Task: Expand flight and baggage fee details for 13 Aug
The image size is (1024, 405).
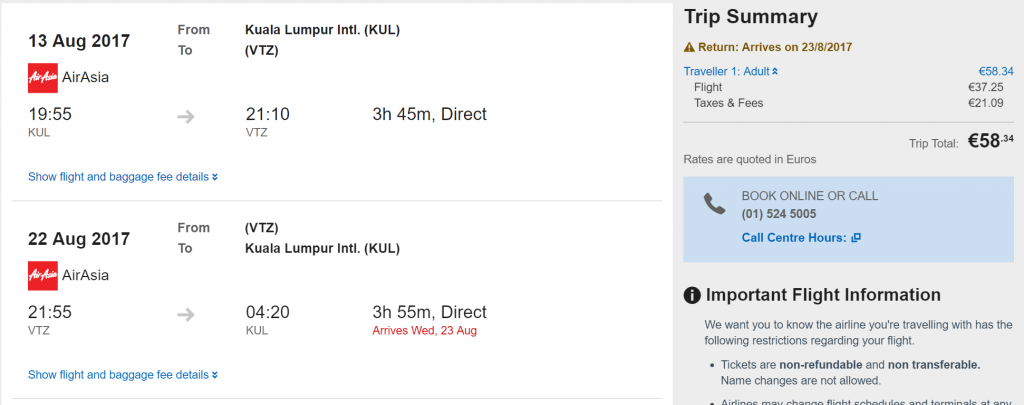Action: tap(123, 177)
